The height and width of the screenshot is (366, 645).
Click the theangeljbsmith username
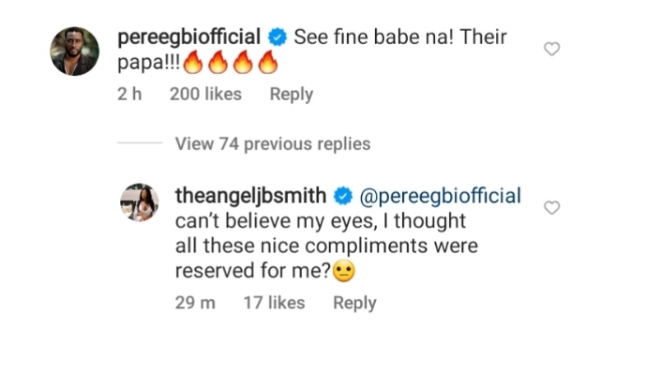251,196
